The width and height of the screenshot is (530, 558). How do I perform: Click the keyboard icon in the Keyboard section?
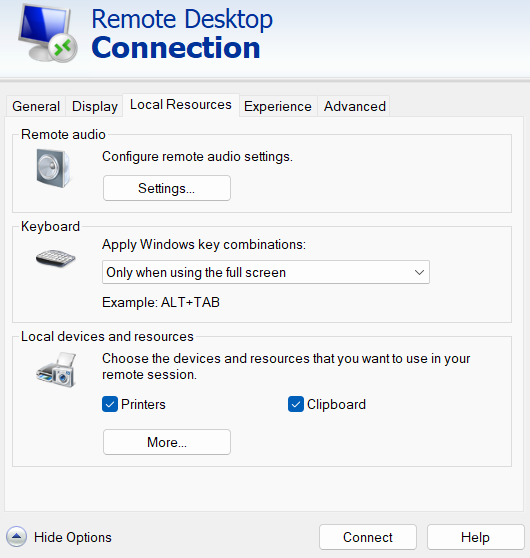click(x=56, y=258)
